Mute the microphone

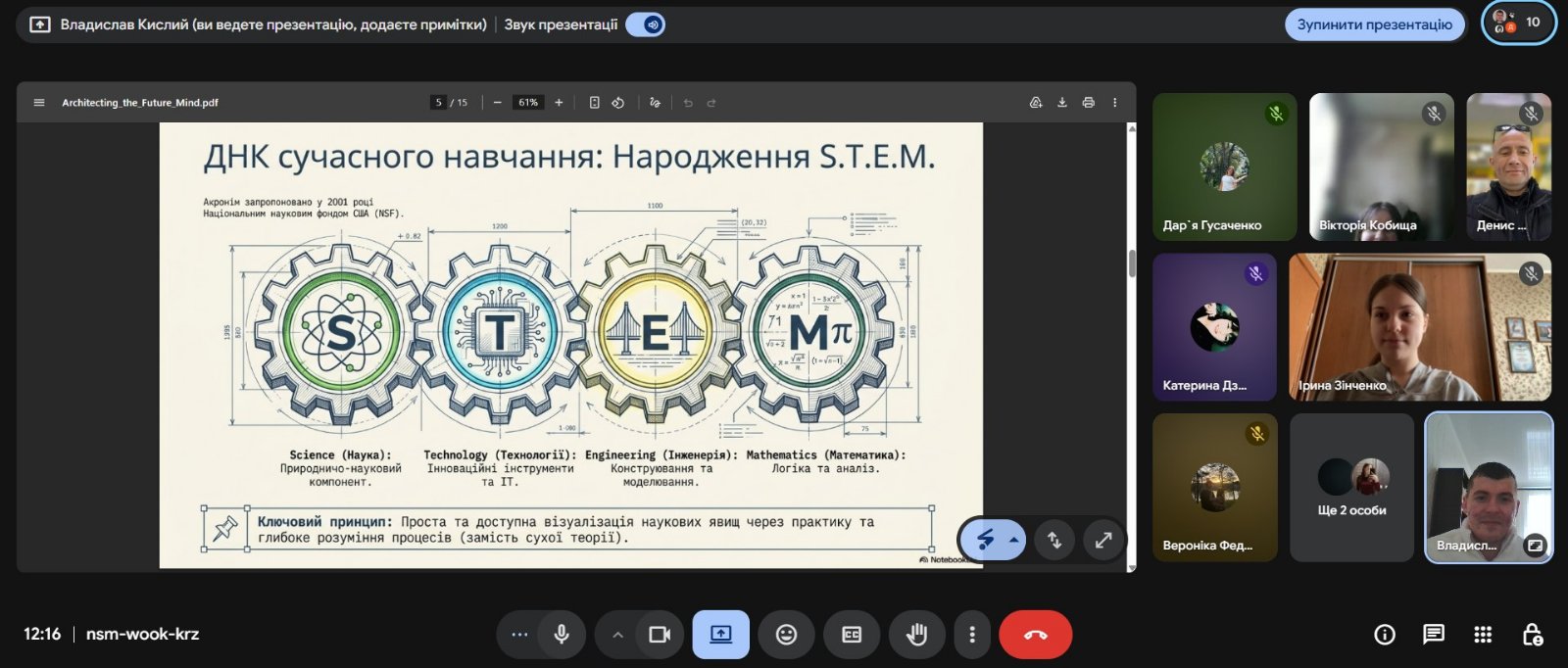(x=562, y=635)
